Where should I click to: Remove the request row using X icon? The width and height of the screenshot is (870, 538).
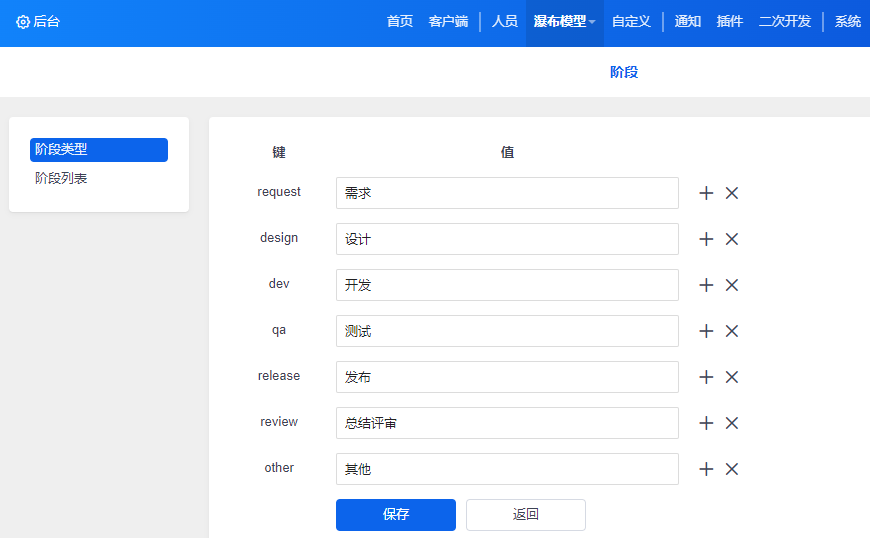coord(732,193)
